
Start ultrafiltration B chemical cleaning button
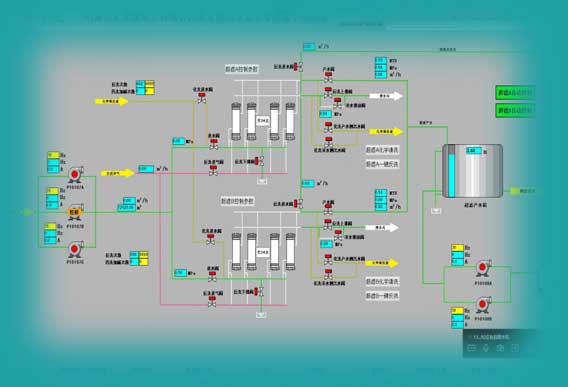tap(382, 281)
